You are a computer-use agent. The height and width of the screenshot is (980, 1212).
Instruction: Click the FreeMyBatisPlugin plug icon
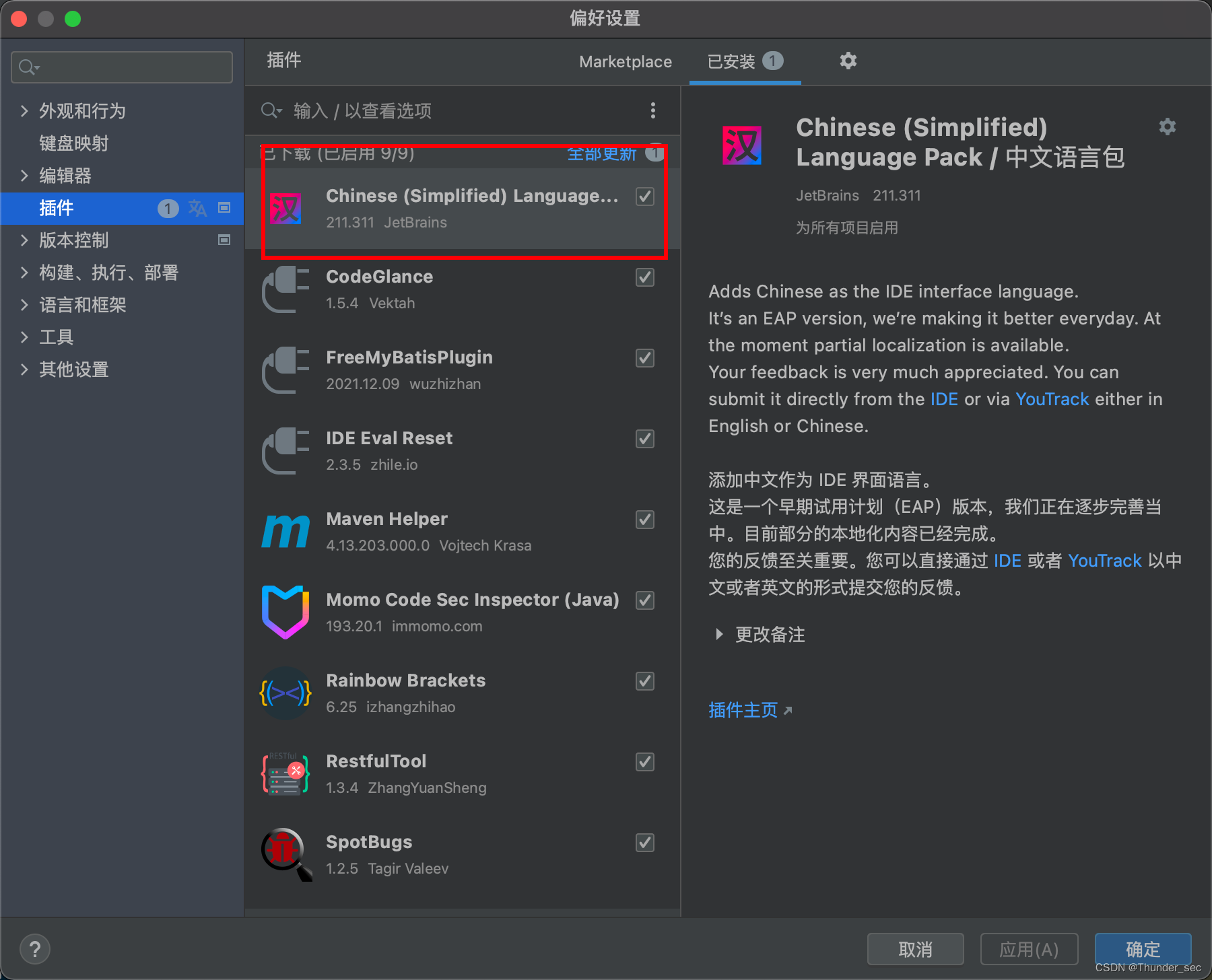pos(285,370)
